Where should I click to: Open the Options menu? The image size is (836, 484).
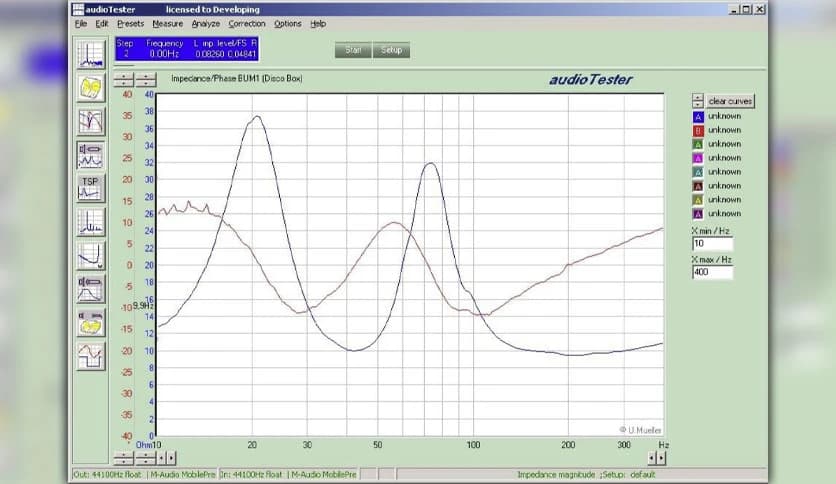pos(288,24)
